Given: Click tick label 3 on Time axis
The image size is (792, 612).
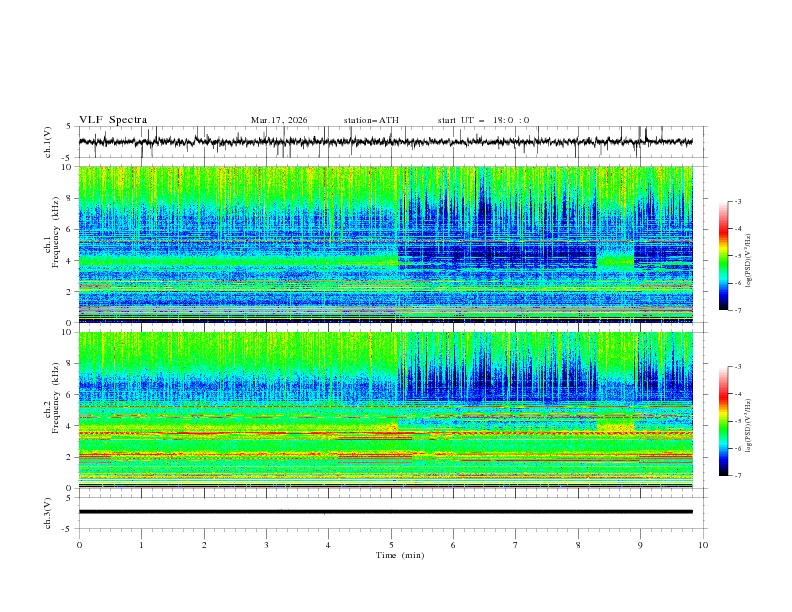Looking at the screenshot, I should coord(266,545).
